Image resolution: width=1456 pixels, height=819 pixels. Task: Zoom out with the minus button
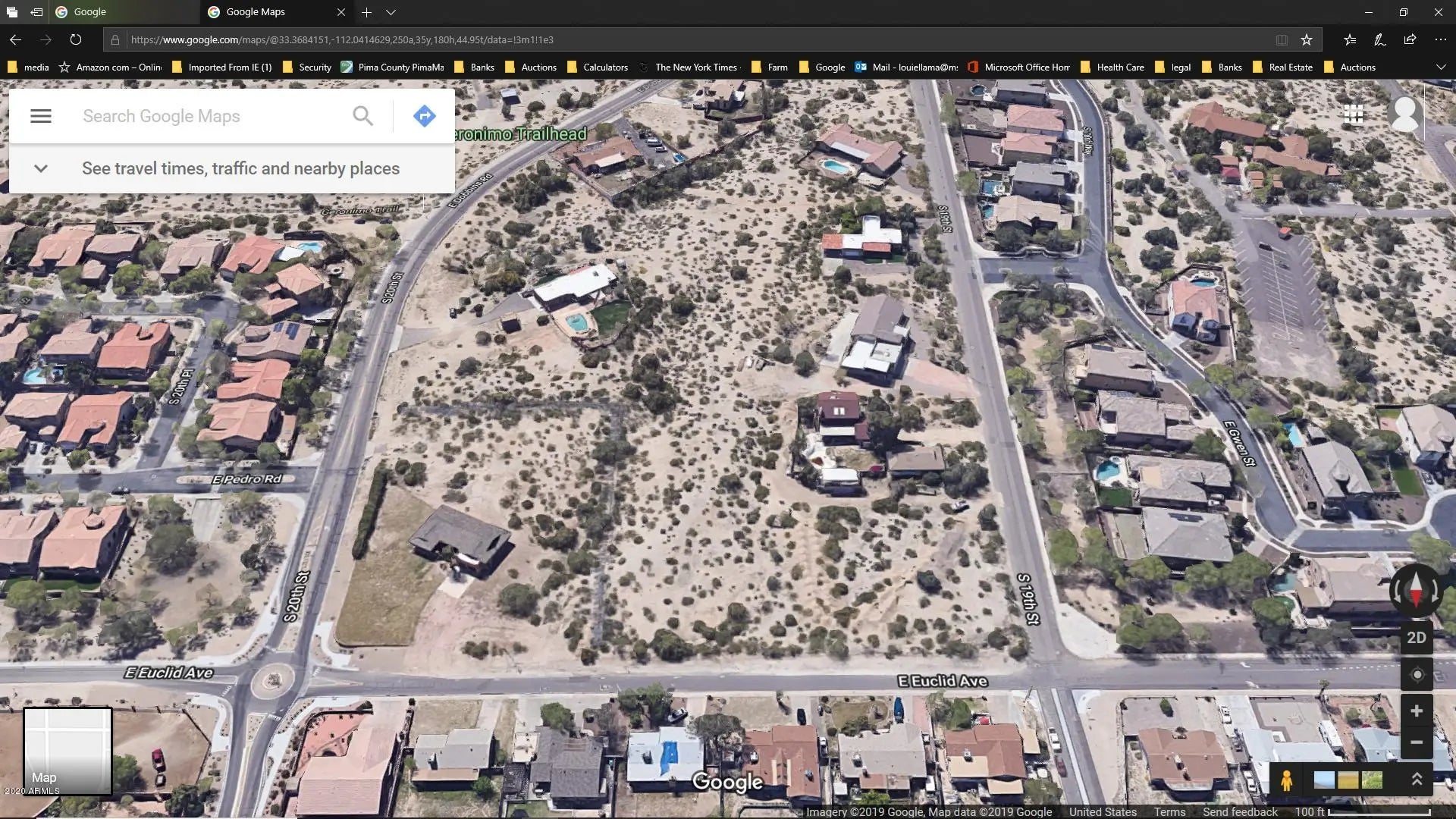[1417, 742]
